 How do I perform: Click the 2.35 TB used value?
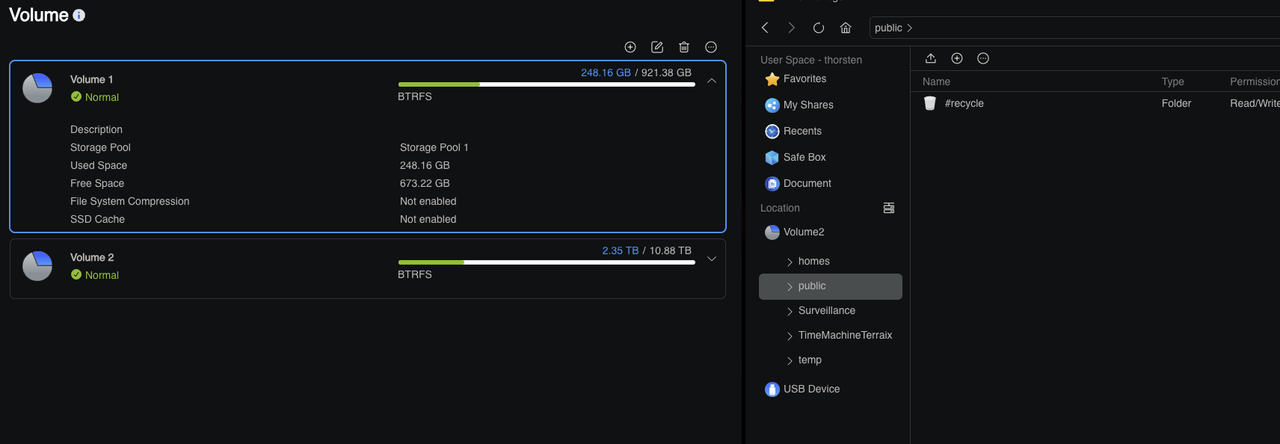620,251
